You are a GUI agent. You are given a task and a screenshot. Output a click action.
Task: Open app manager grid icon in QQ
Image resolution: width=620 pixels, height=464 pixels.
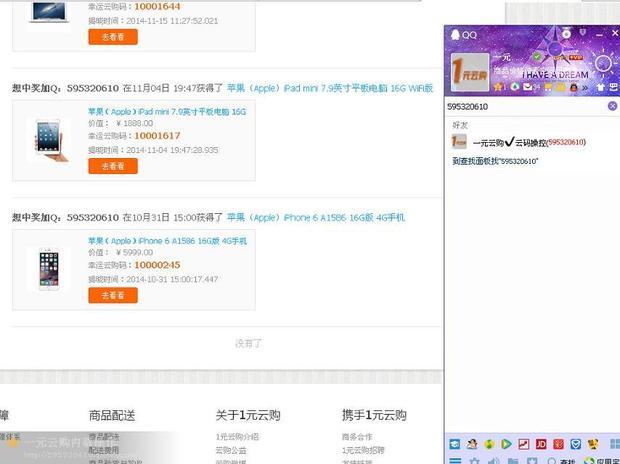[615, 444]
